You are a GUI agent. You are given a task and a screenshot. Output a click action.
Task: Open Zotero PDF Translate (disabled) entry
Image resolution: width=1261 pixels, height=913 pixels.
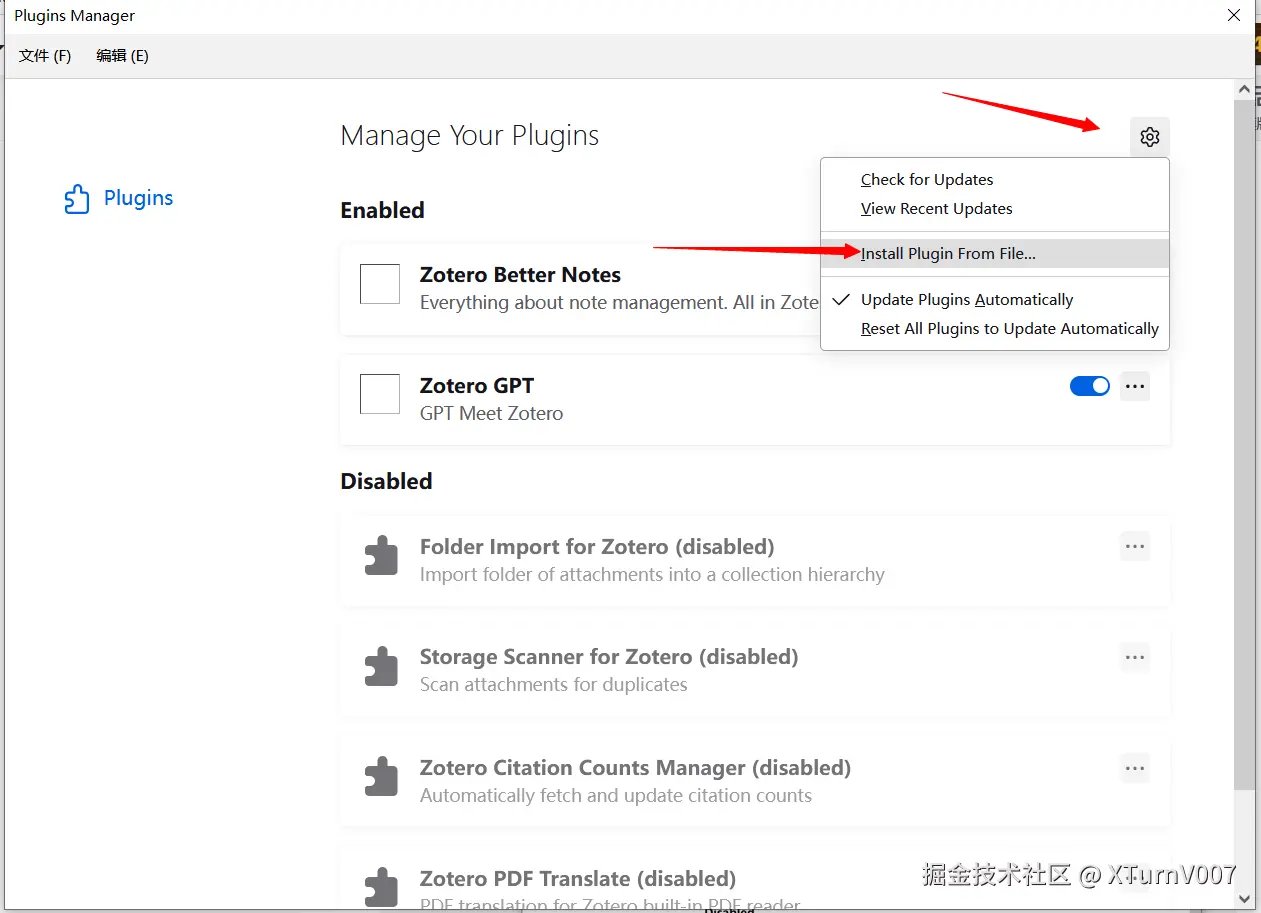click(x=755, y=880)
